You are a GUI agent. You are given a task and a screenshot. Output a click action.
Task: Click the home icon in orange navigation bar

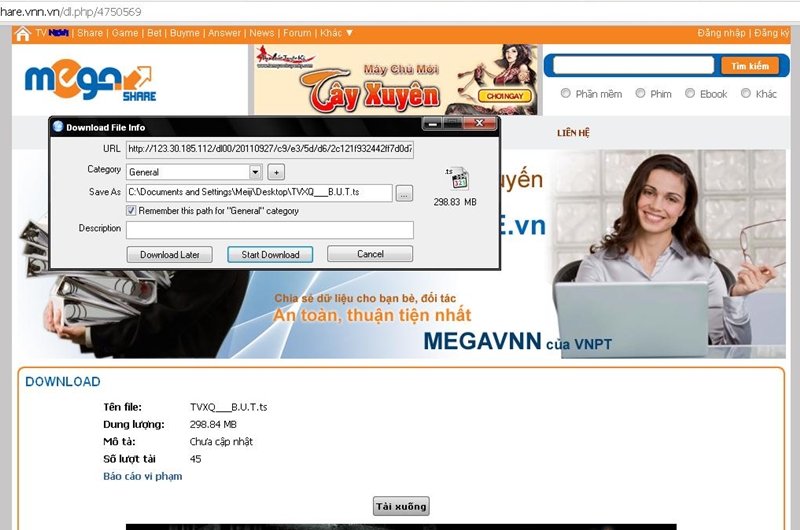[x=22, y=34]
